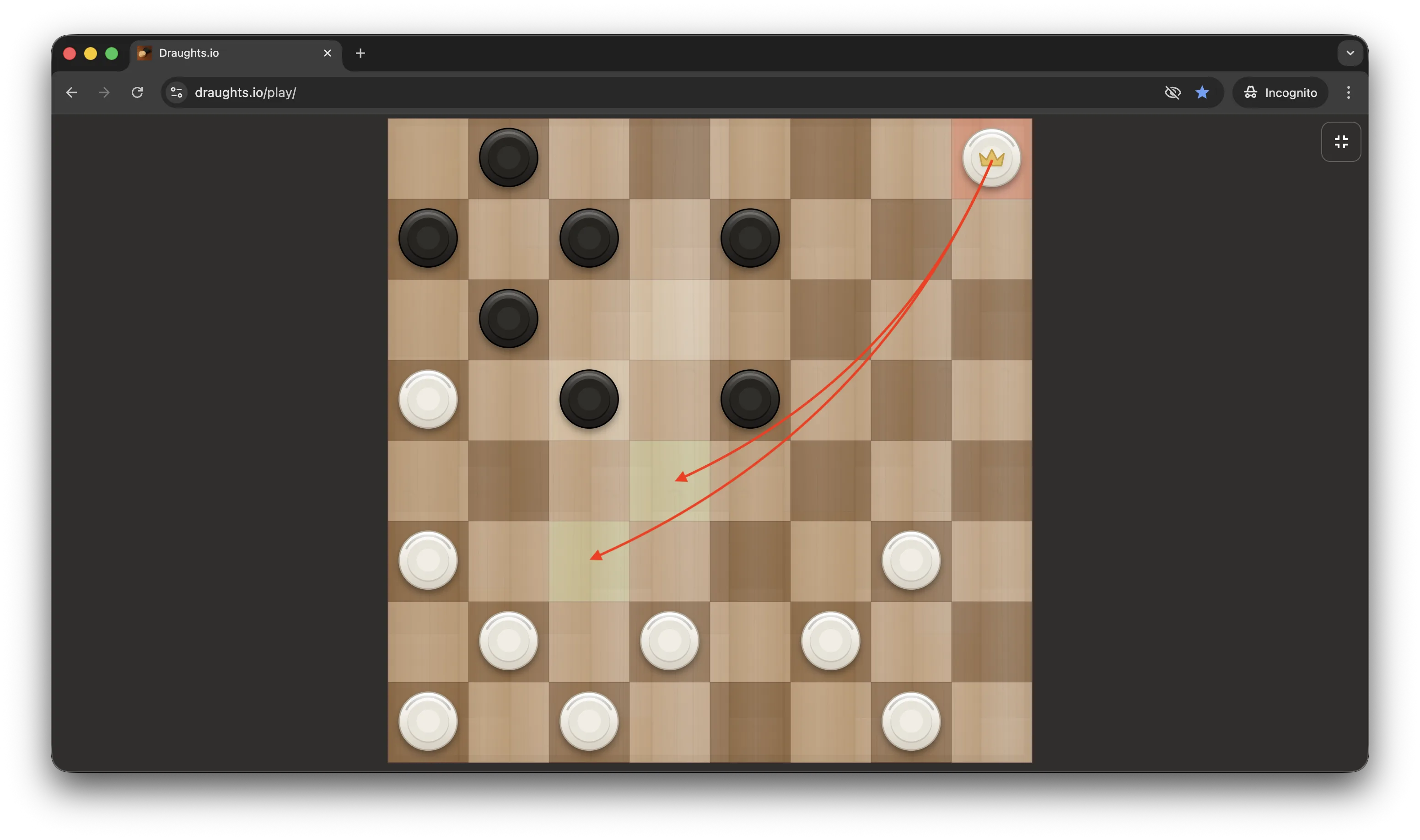Open Chrome's three-dot menu
Screen dimensions: 1420x840
1348,92
